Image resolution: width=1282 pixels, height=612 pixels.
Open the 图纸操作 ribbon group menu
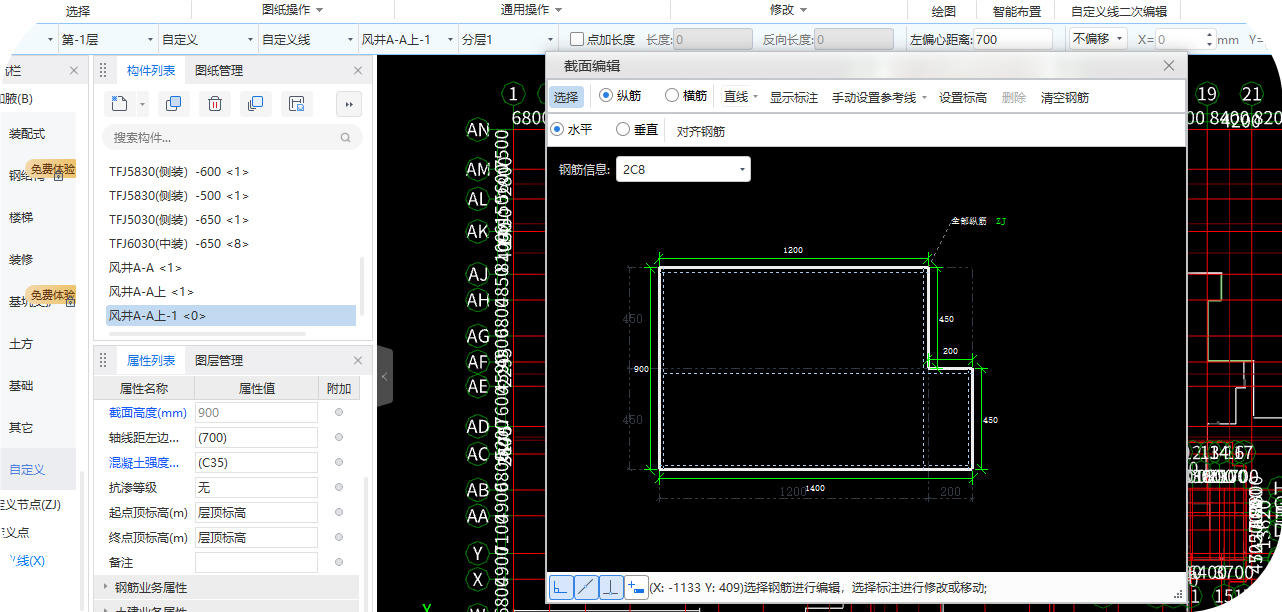click(292, 10)
